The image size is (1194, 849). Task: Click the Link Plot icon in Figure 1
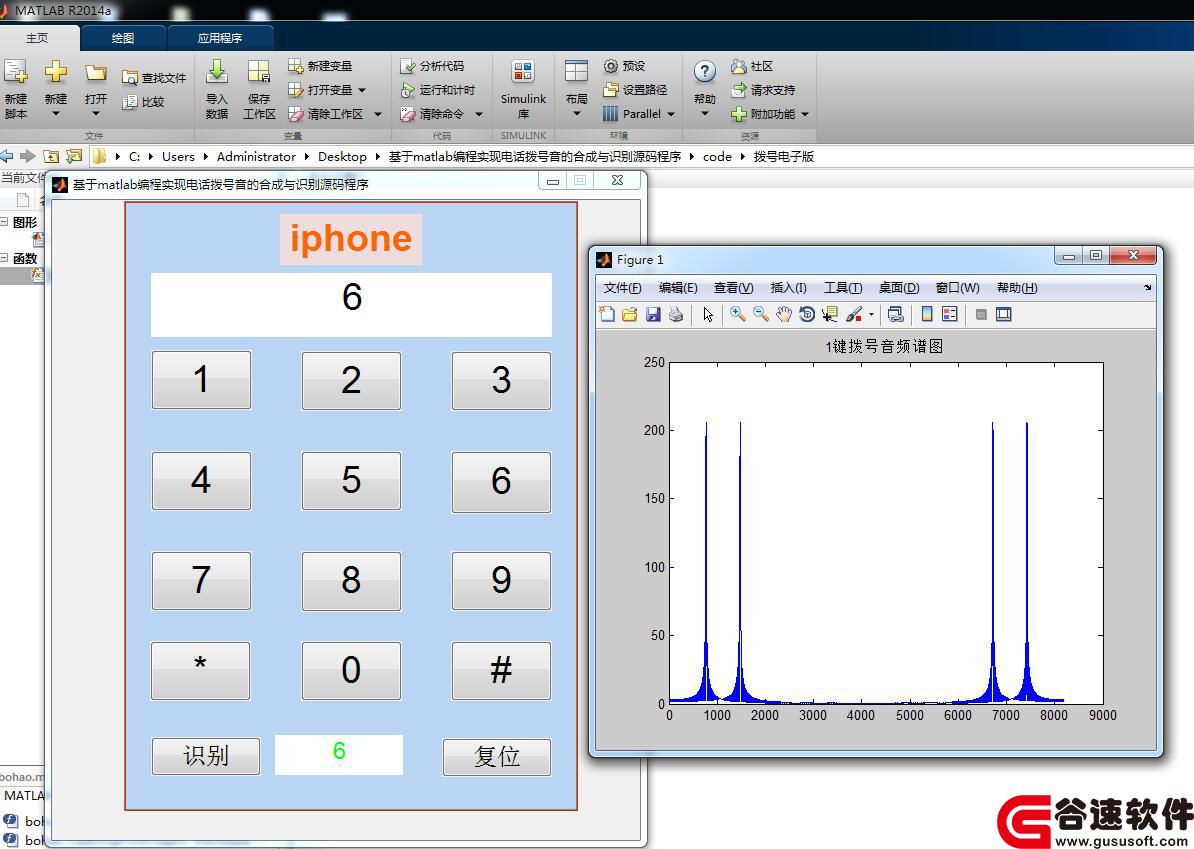[896, 314]
